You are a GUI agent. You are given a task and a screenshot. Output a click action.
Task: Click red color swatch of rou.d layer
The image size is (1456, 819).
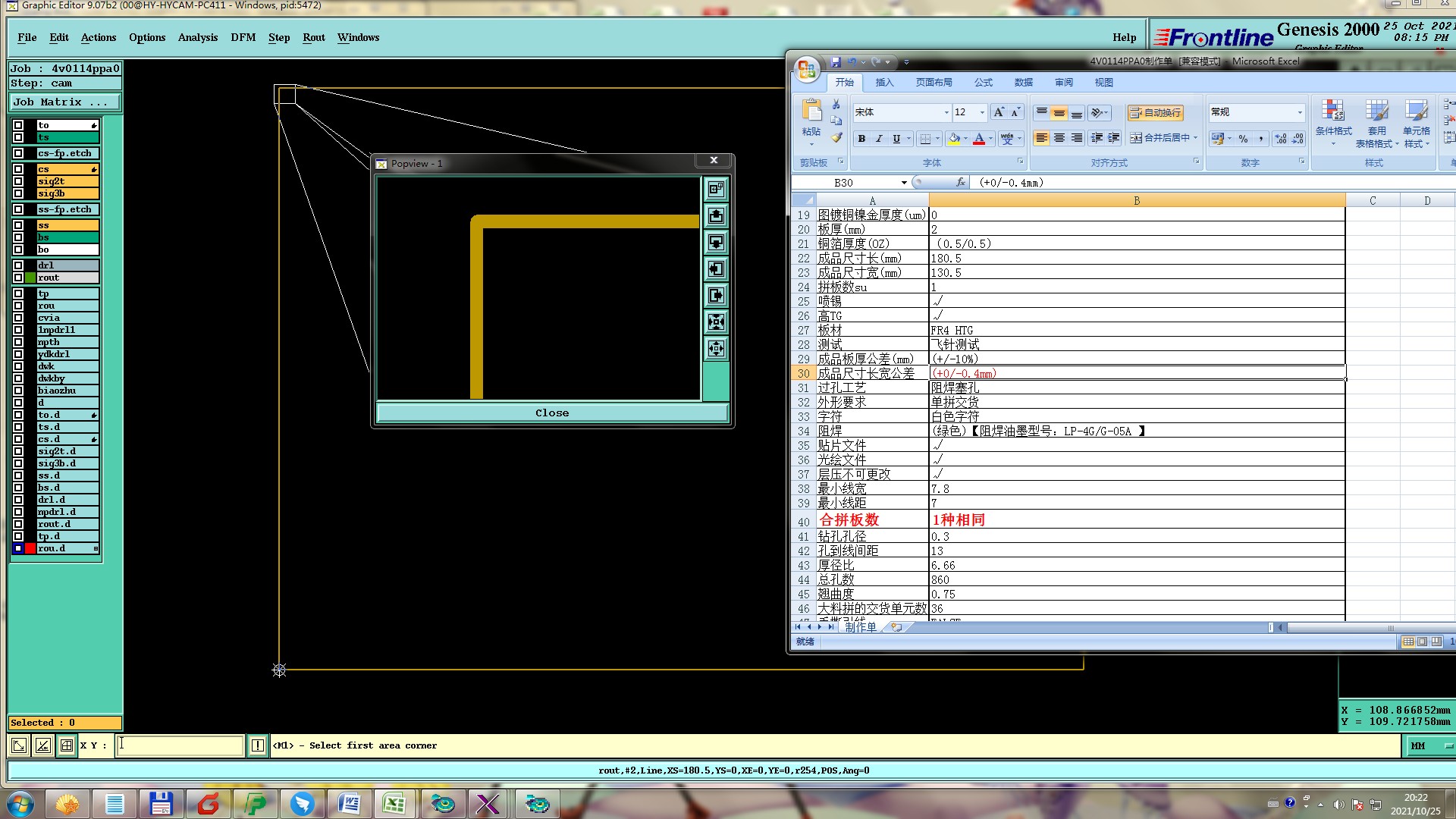point(30,548)
